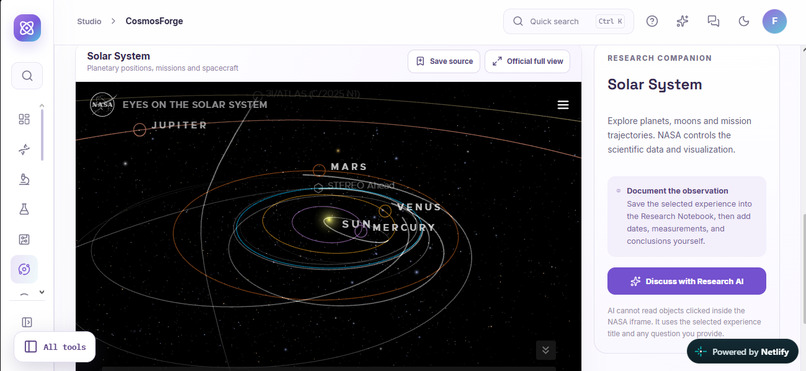Toggle the sidebar panel expand icon

27,322
